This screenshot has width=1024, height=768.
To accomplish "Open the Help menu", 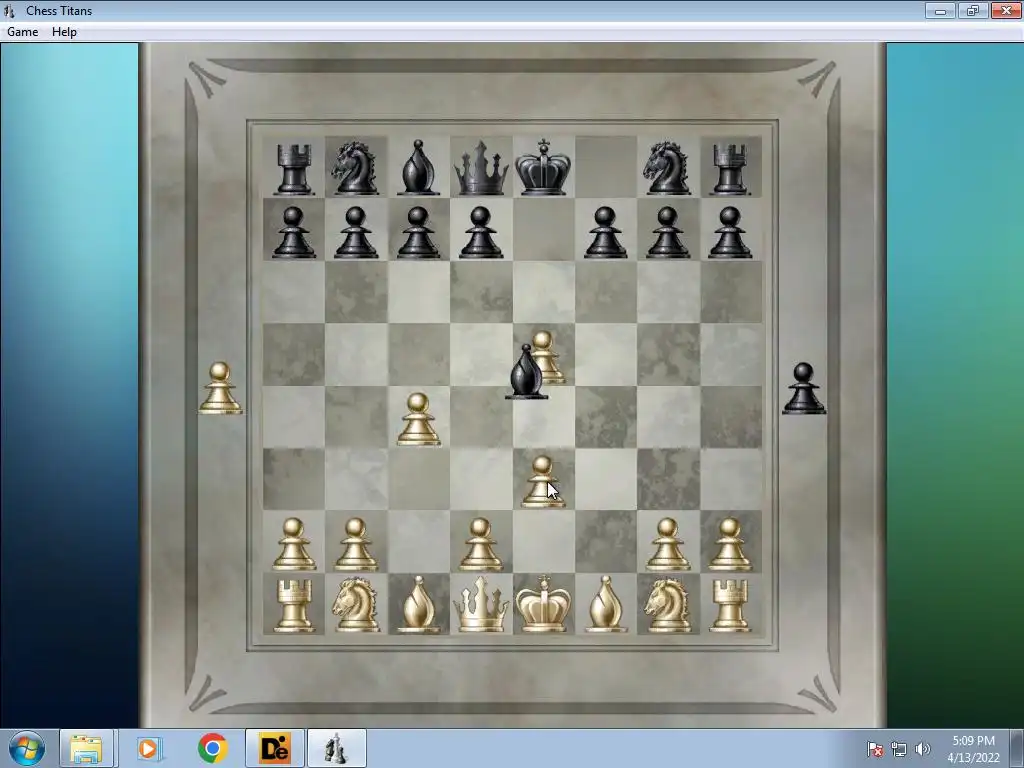I will click(64, 31).
